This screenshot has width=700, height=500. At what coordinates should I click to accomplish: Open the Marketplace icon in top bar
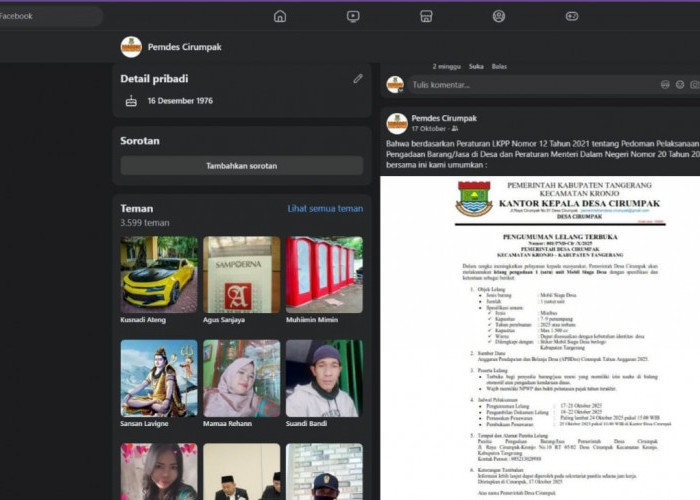(426, 16)
